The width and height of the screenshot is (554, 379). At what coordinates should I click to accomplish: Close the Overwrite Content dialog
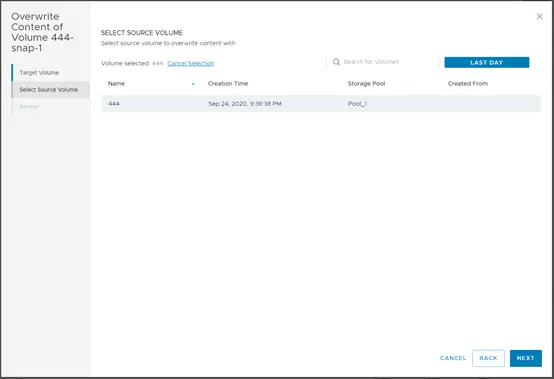539,16
